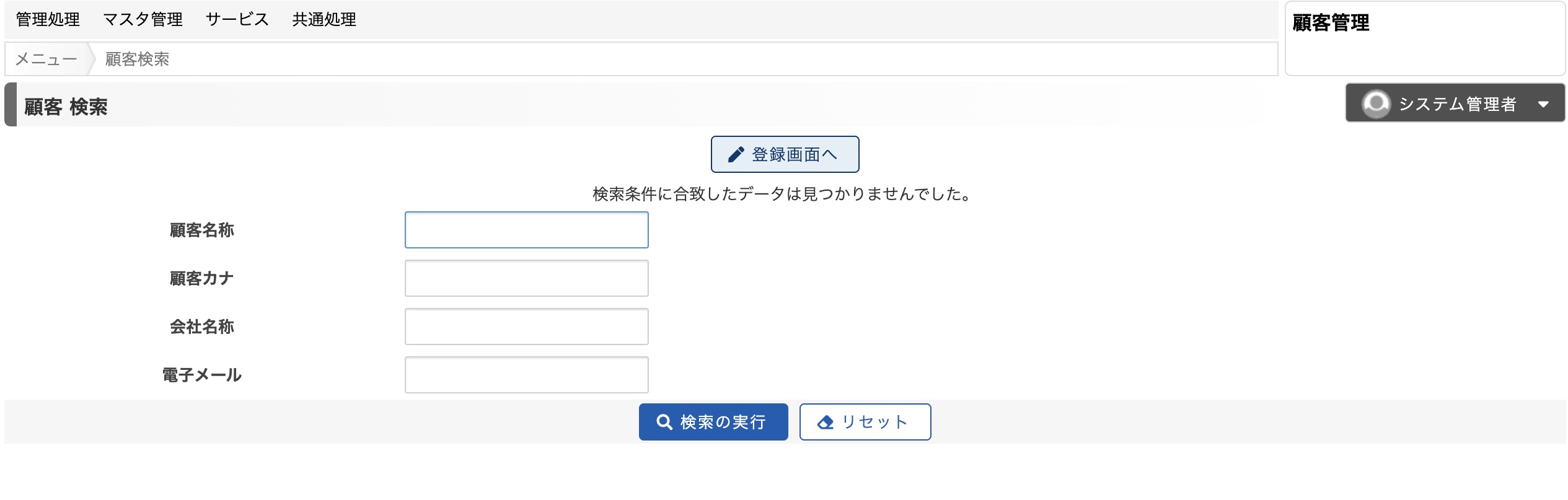1568x500 pixels.
Task: Click the リセット button label
Action: (x=875, y=422)
